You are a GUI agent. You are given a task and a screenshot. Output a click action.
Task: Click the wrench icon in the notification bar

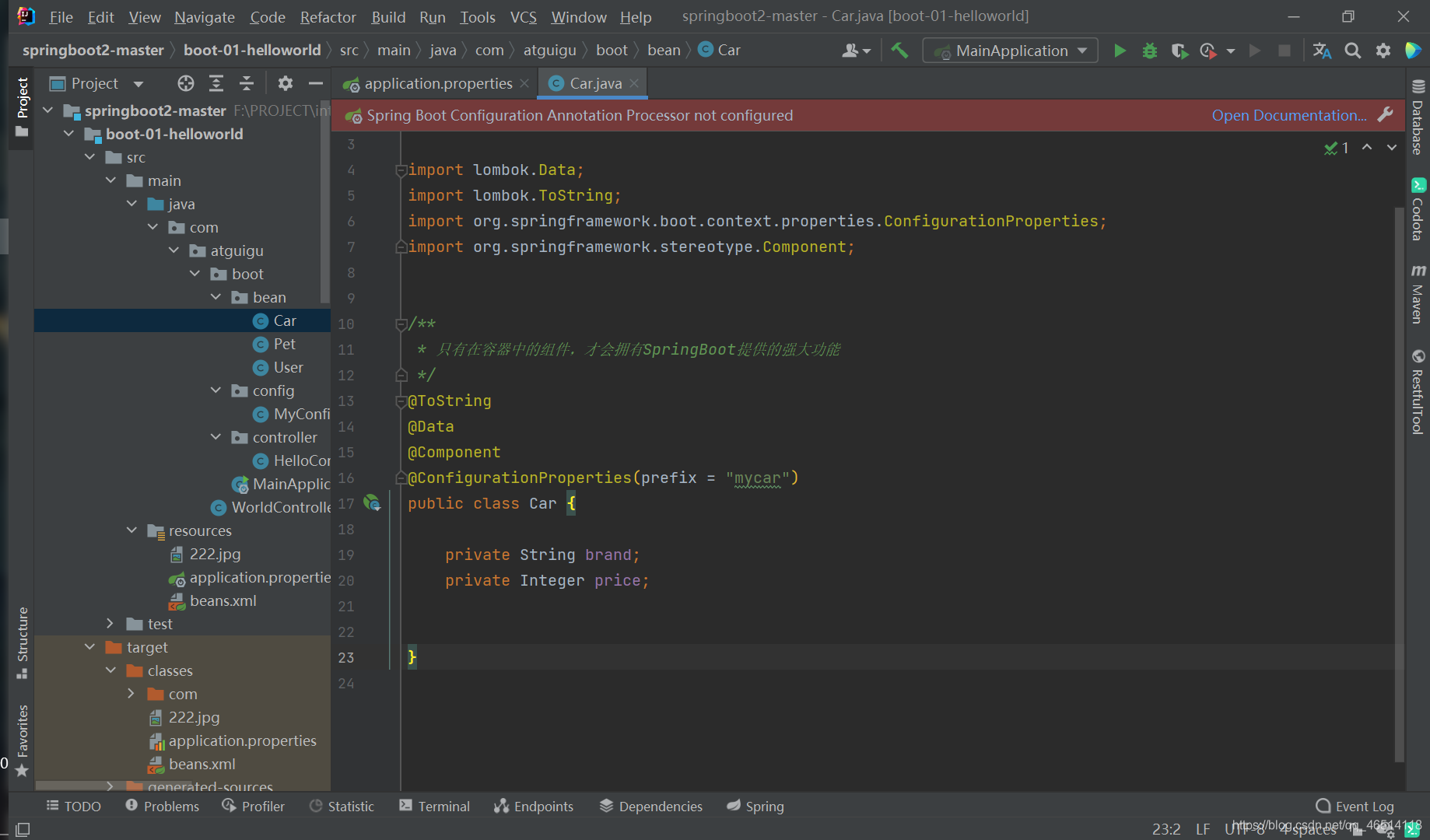[1385, 115]
